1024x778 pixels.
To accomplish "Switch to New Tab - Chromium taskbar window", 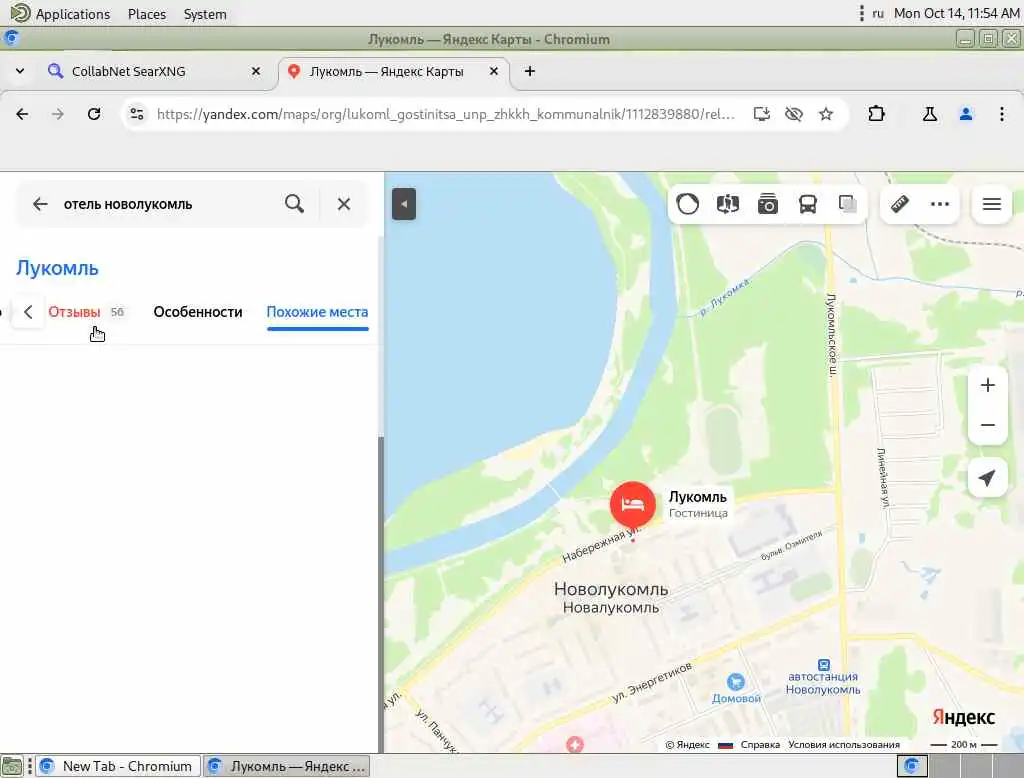I will point(116,766).
